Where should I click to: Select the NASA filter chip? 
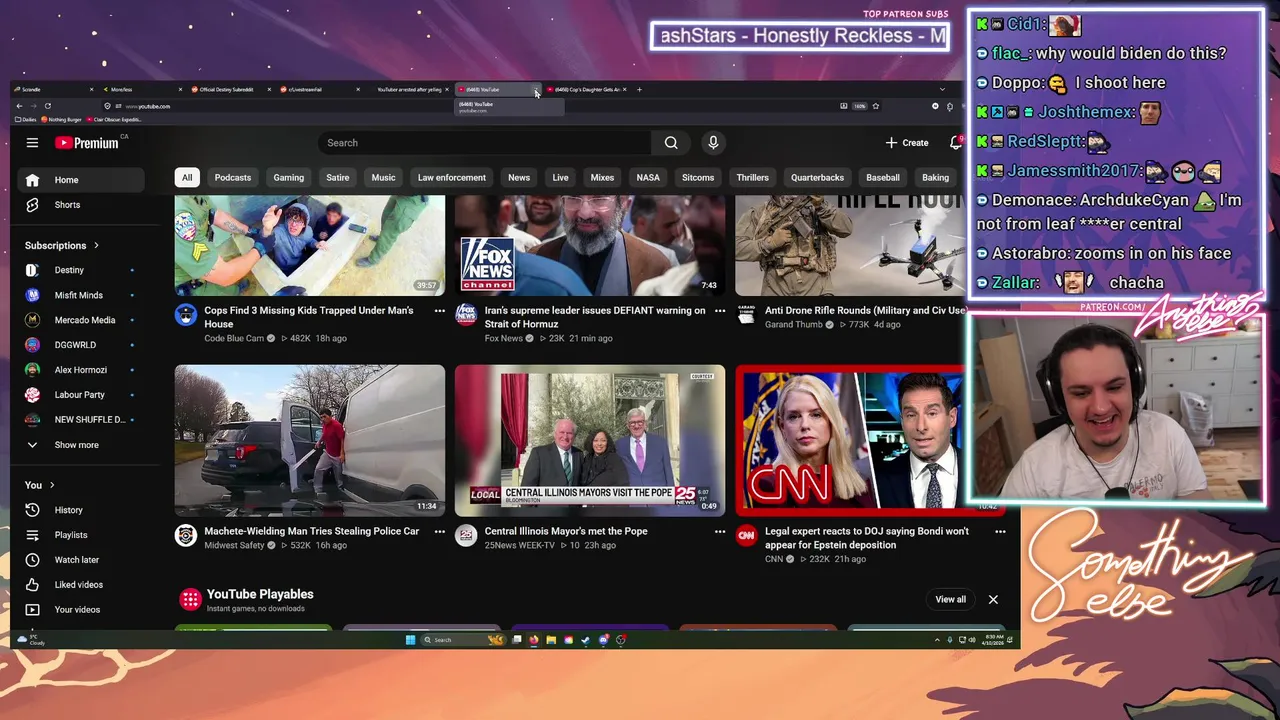tap(648, 178)
